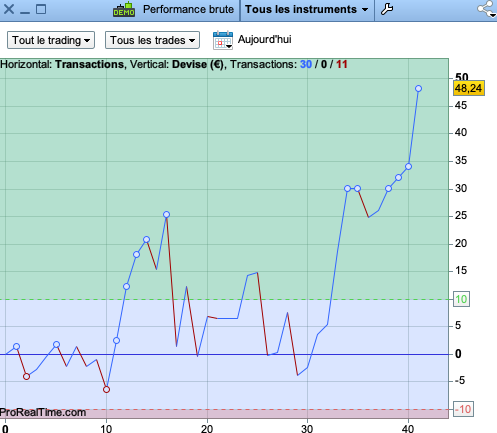
Task: Click the share icon in title bar
Action: tap(487, 9)
